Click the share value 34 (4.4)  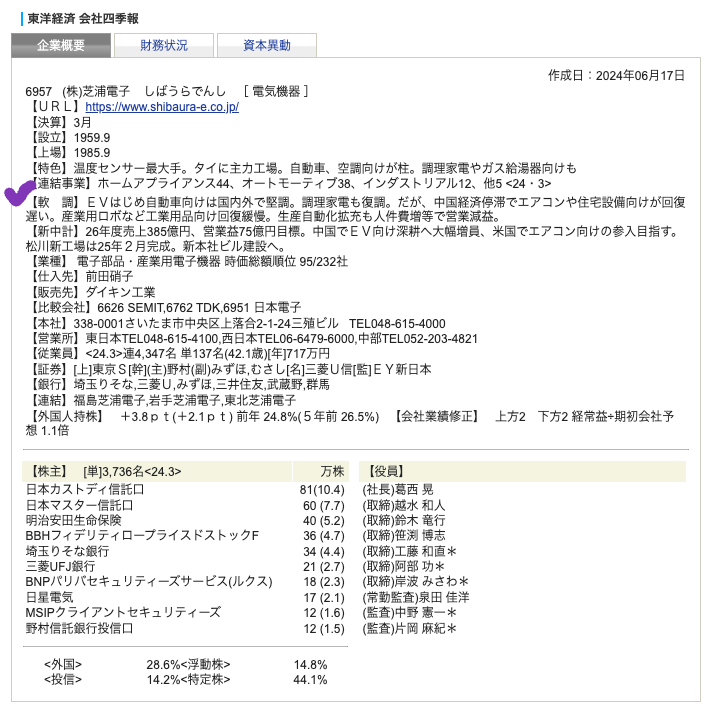(324, 551)
